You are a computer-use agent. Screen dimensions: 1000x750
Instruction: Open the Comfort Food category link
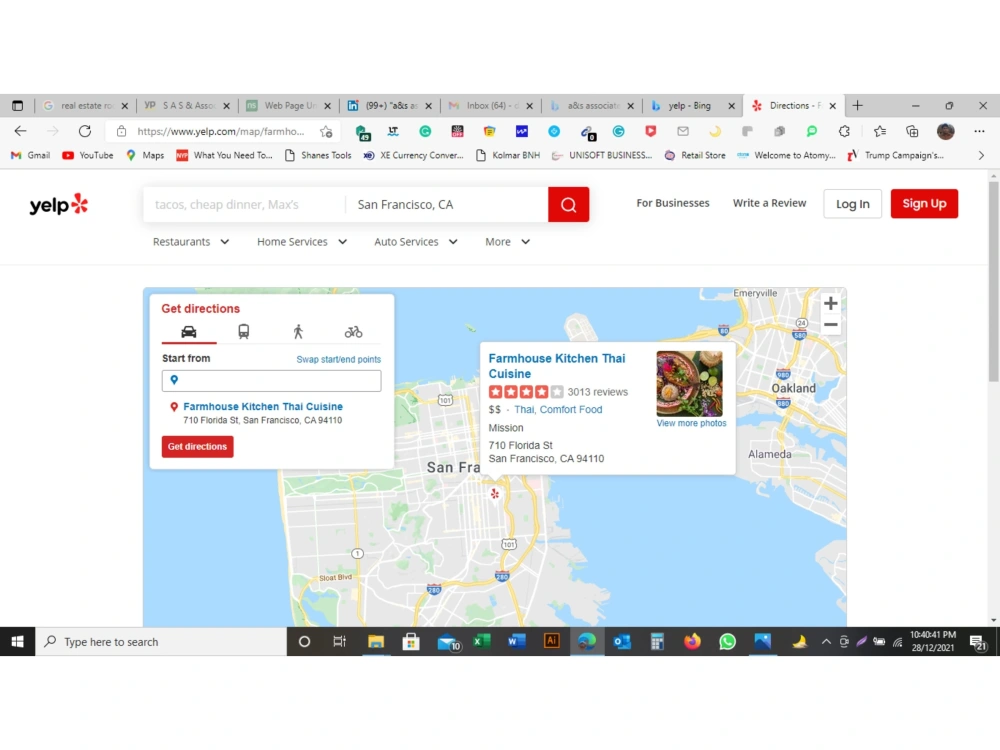pos(571,409)
